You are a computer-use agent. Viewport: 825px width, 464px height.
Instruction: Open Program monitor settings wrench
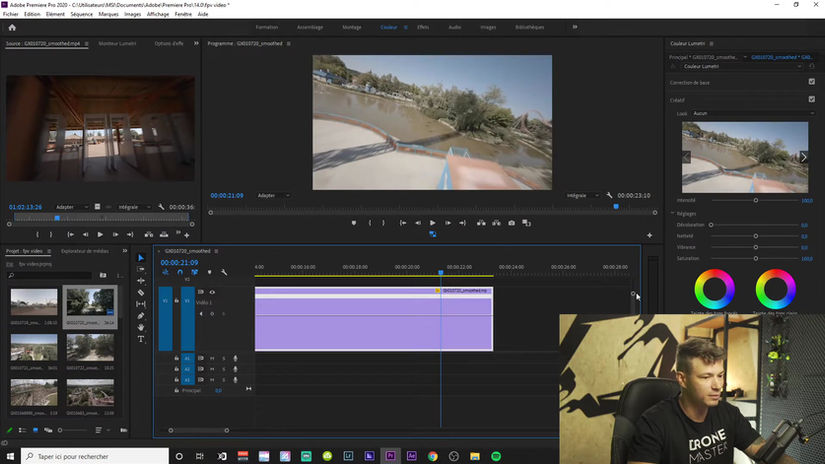609,195
